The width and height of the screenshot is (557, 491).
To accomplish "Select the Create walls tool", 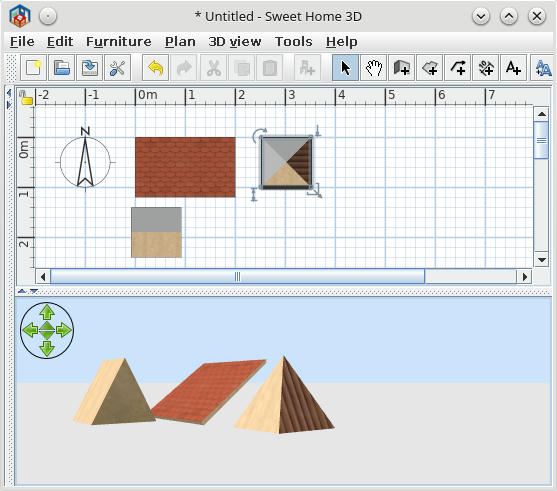I will 401,68.
